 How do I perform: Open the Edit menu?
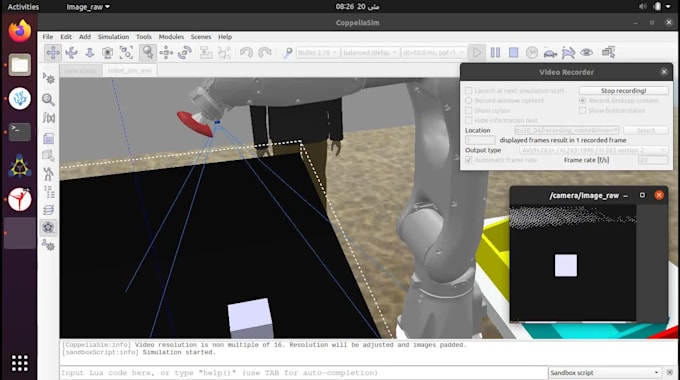pyautogui.click(x=66, y=37)
